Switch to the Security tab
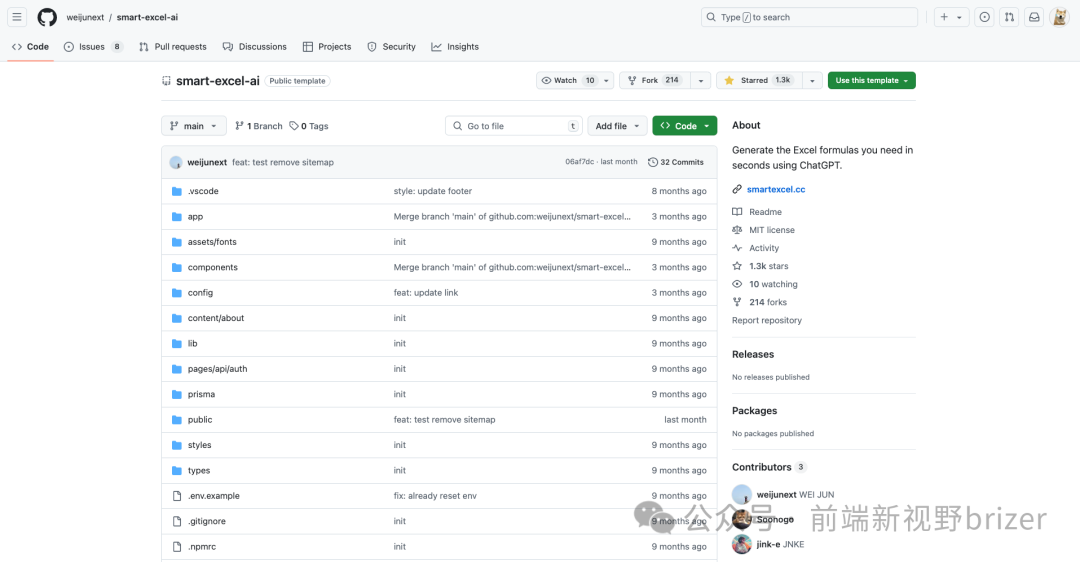 coord(391,47)
